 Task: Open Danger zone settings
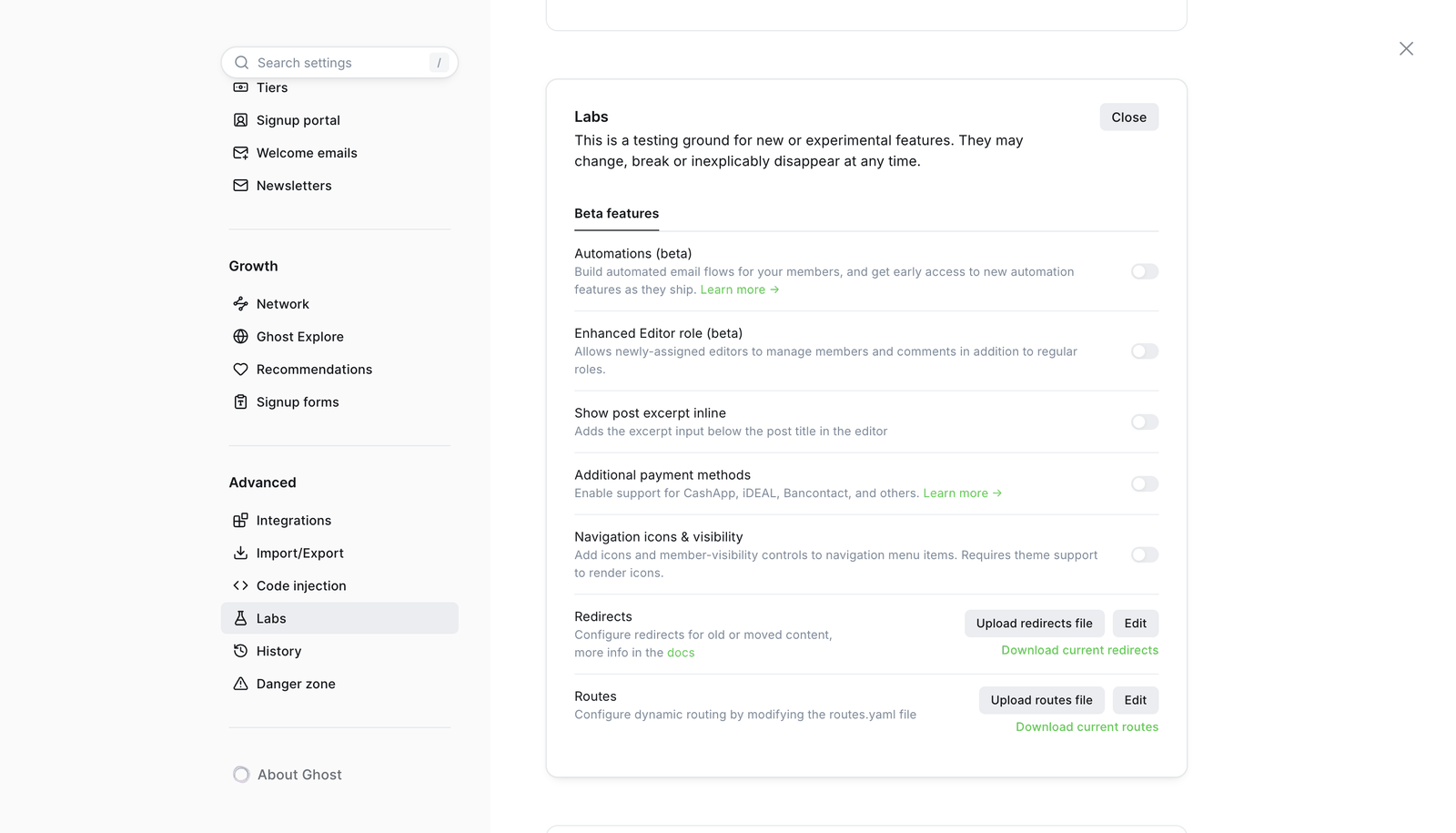click(x=339, y=684)
